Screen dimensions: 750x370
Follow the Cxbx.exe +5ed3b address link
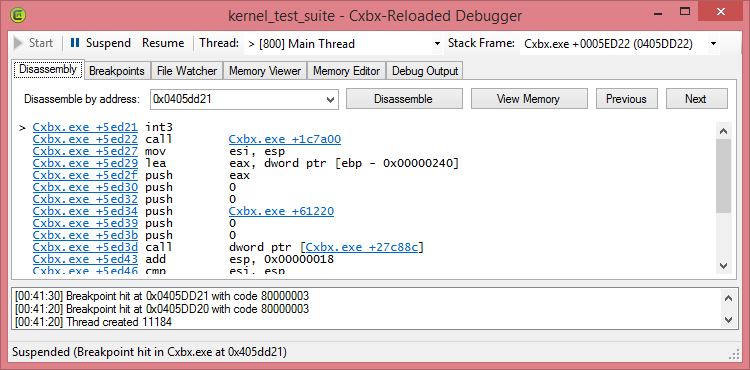point(85,235)
